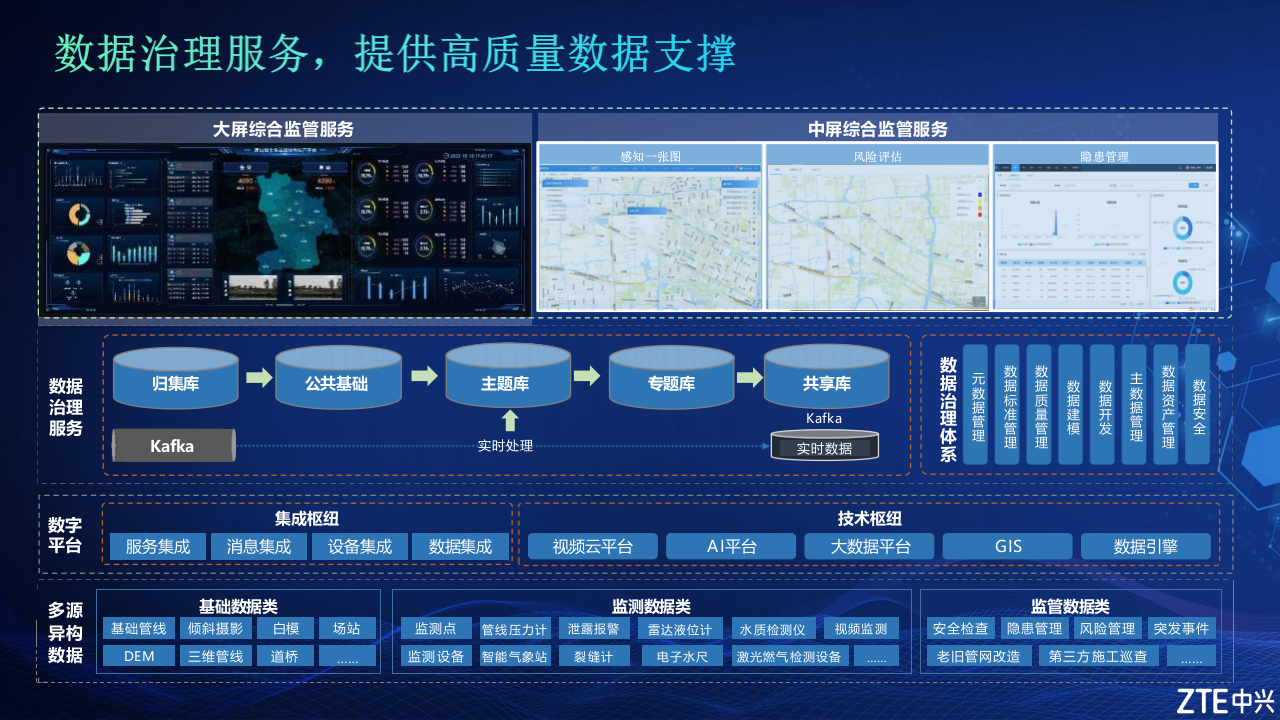Click the 公共基础 database cylinder

click(338, 378)
